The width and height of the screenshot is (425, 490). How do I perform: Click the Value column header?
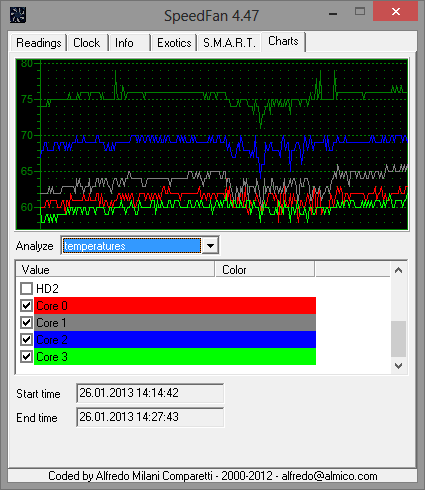coord(115,269)
